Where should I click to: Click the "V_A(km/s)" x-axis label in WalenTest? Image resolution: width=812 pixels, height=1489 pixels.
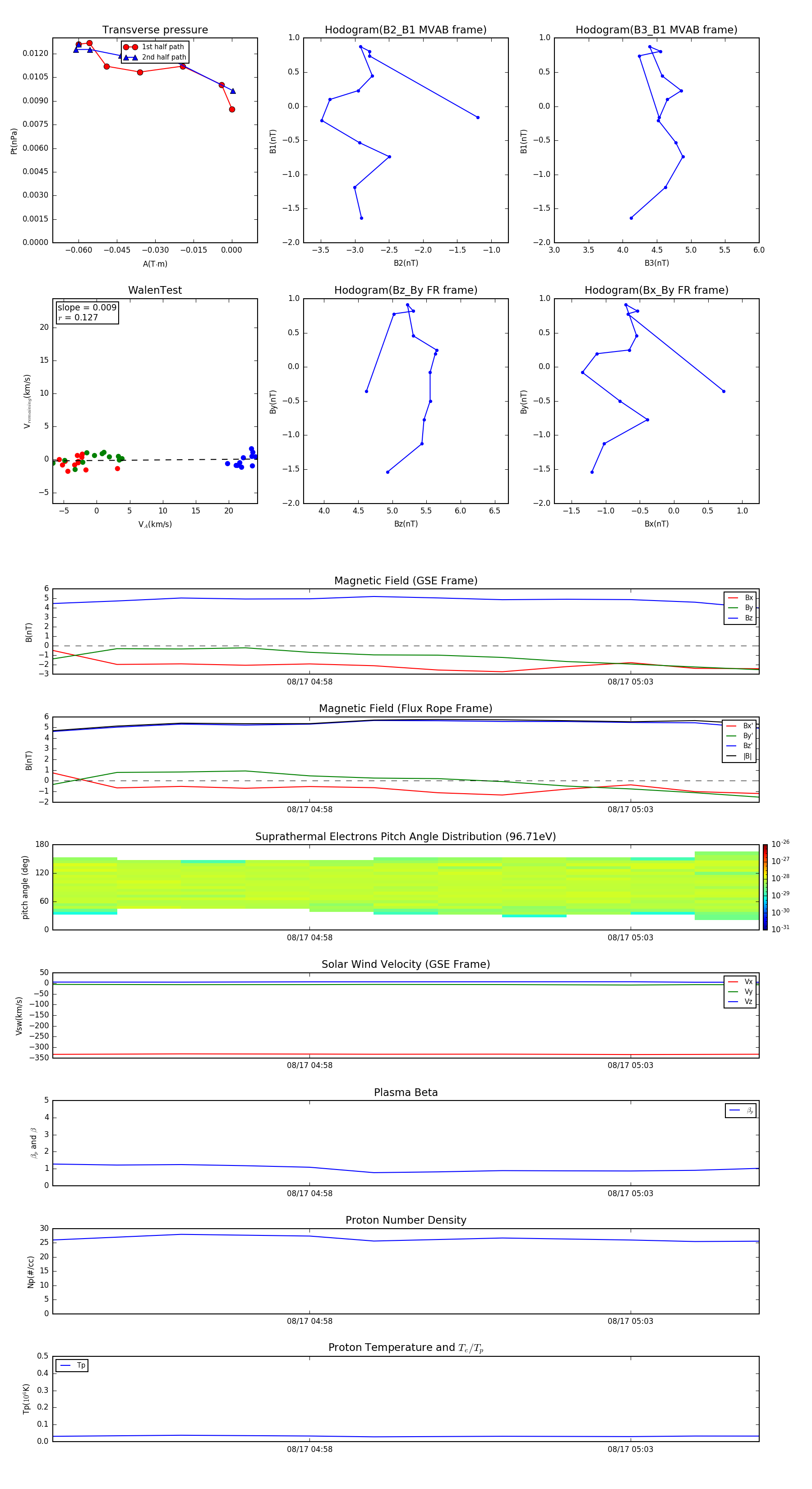tap(155, 524)
